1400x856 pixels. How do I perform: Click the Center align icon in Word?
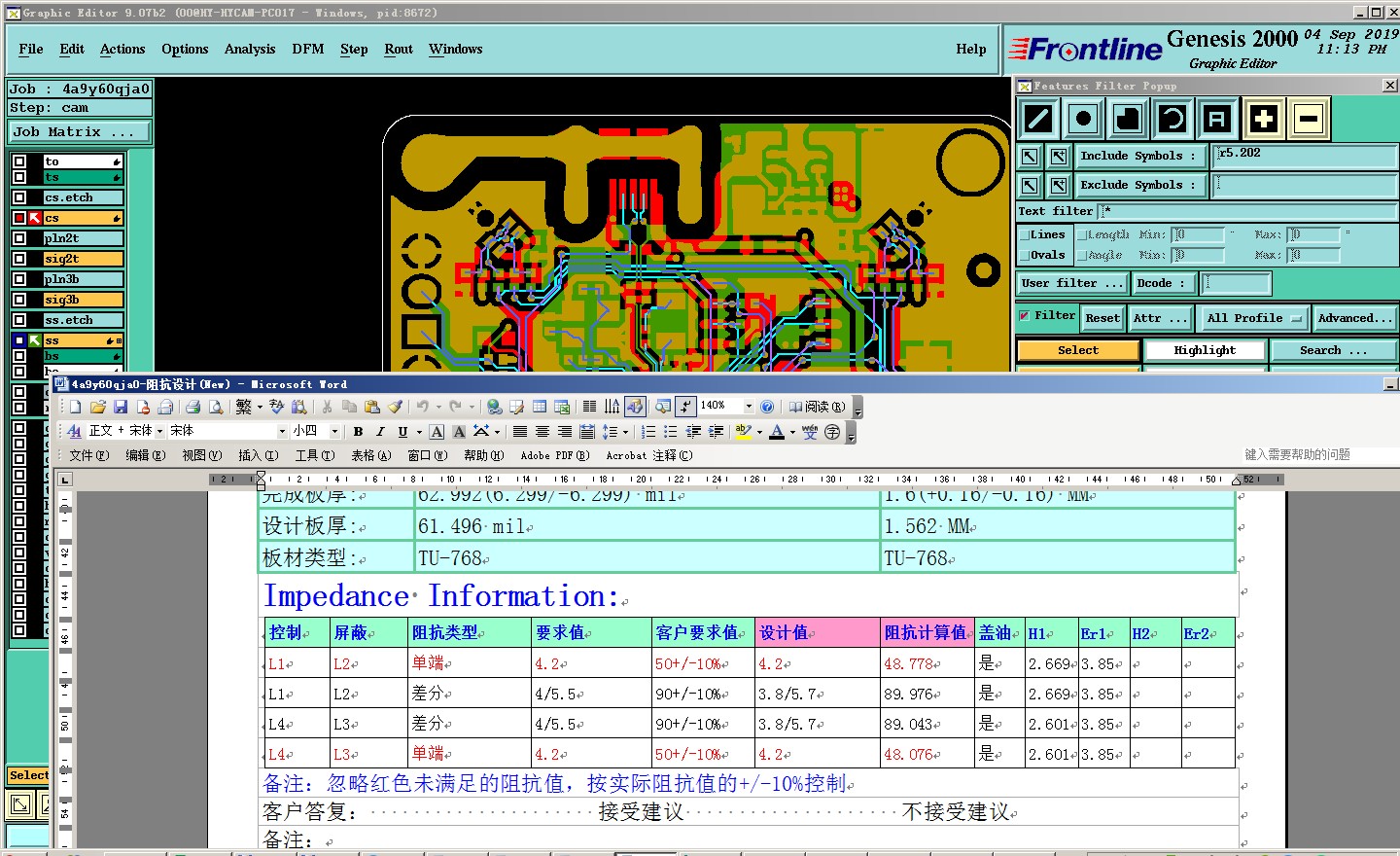click(x=542, y=432)
